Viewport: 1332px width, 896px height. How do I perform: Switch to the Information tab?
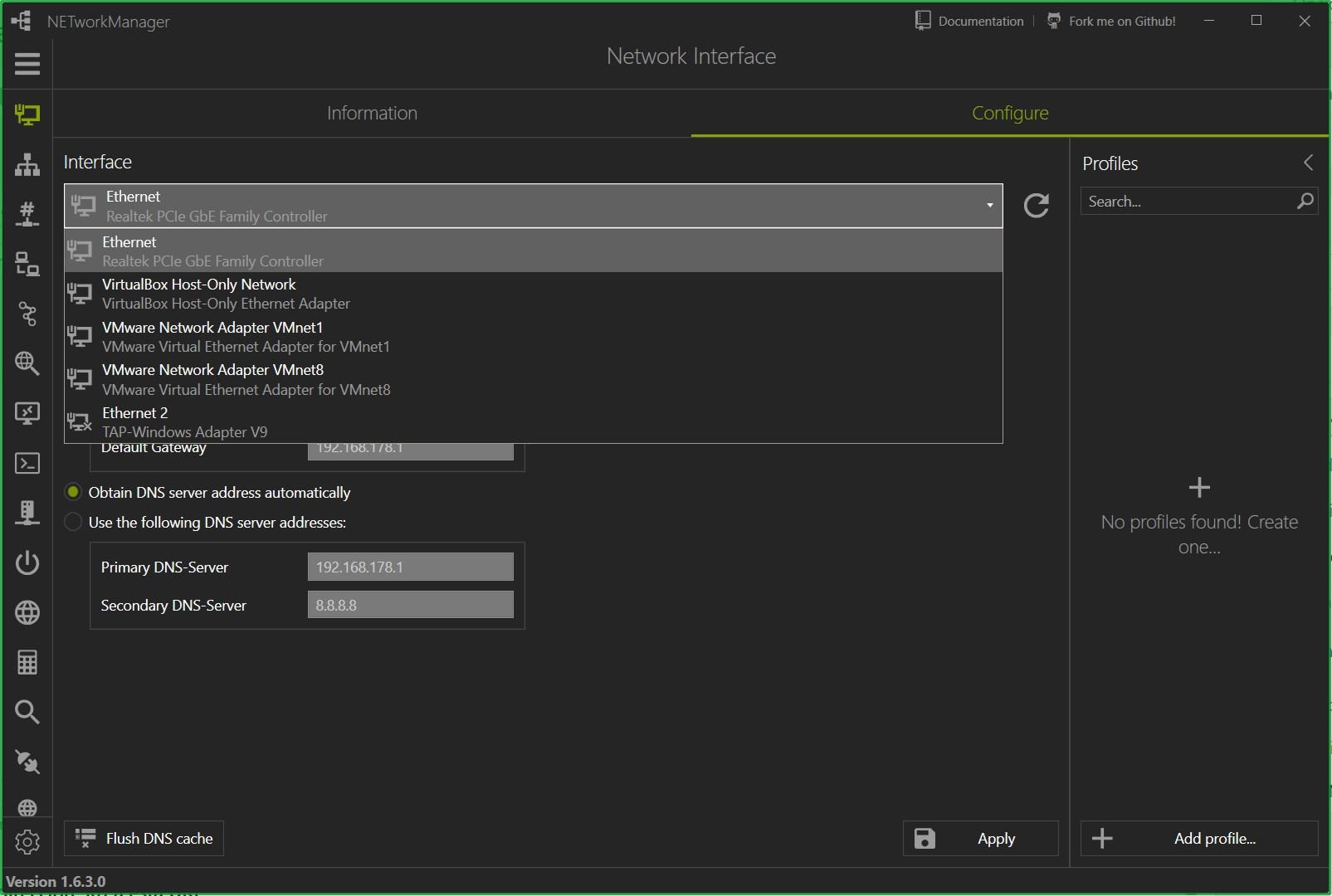pos(372,113)
